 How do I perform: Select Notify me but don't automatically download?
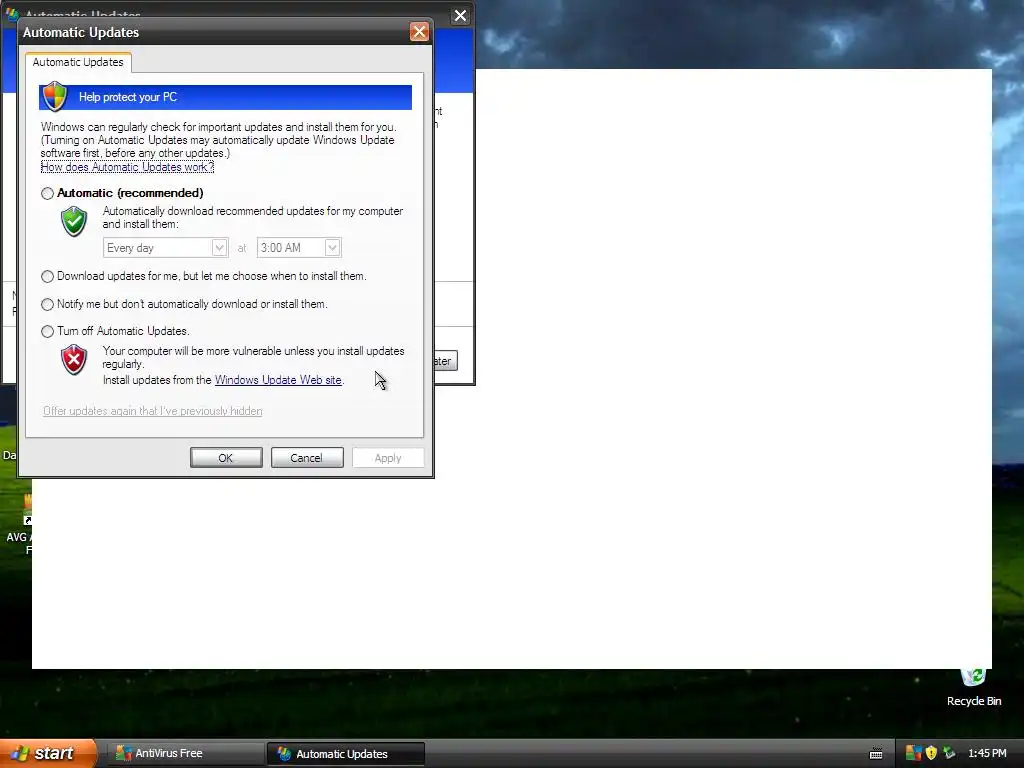(47, 304)
